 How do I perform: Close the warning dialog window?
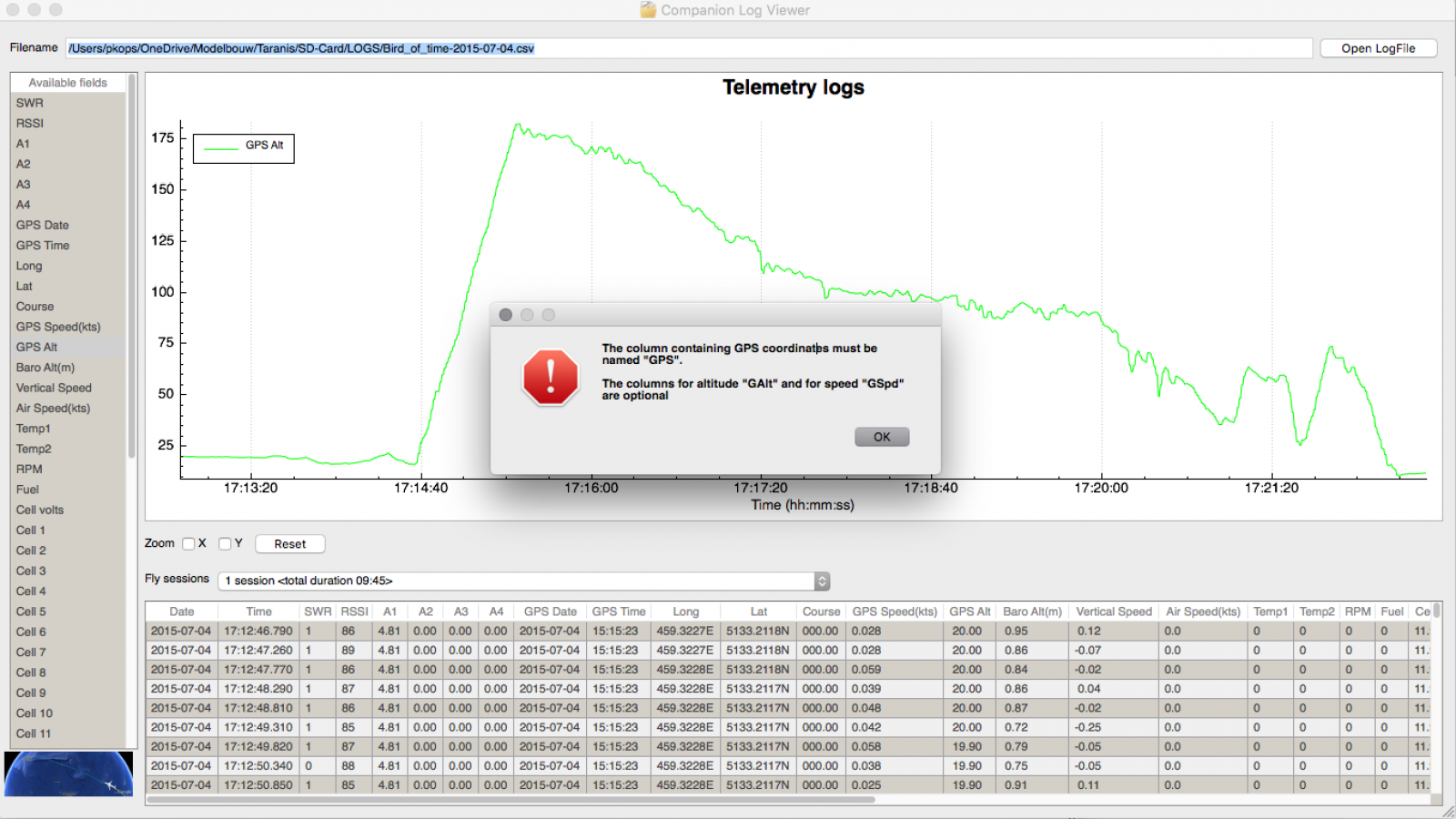tap(506, 315)
